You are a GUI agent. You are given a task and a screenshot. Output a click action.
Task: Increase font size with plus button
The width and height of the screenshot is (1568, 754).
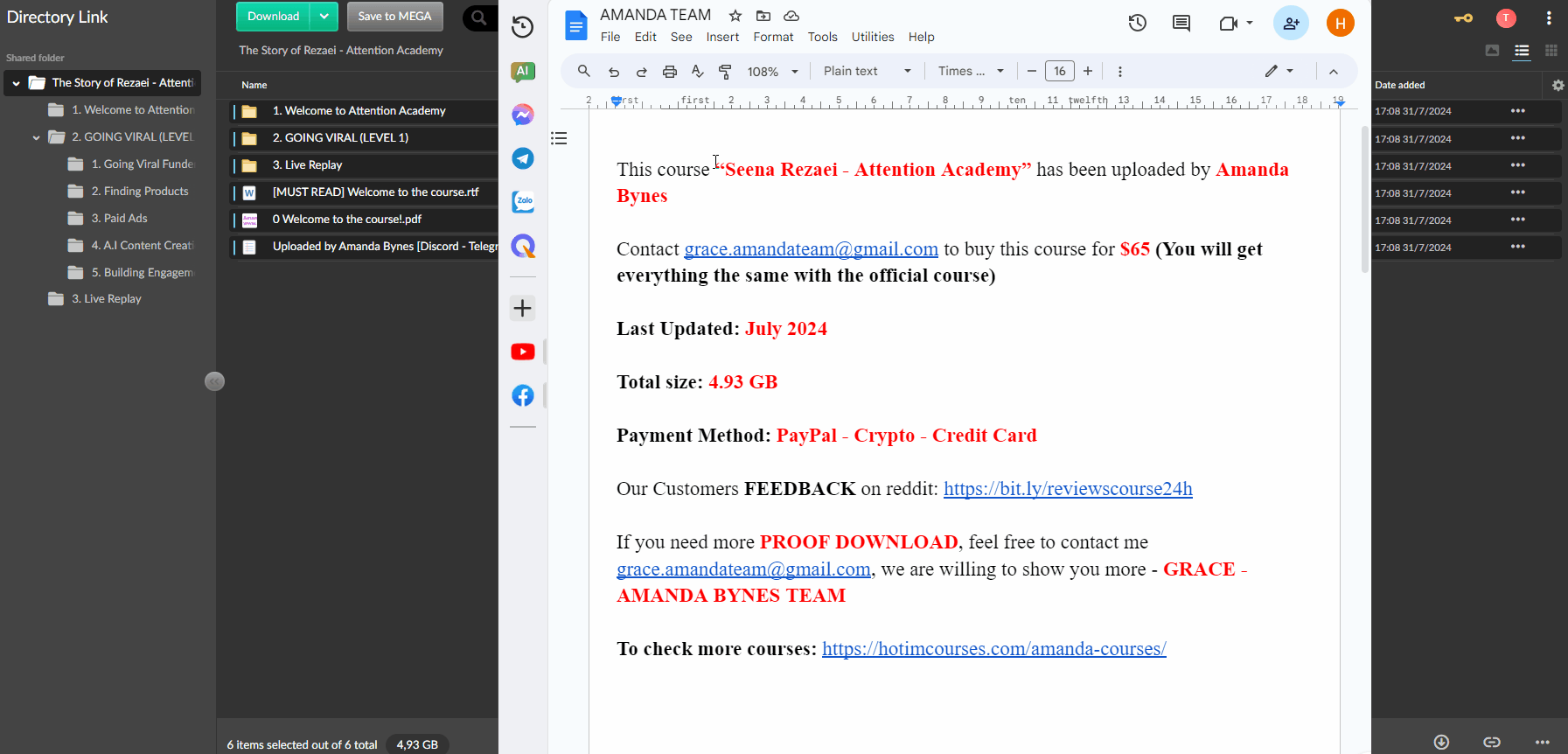point(1088,72)
